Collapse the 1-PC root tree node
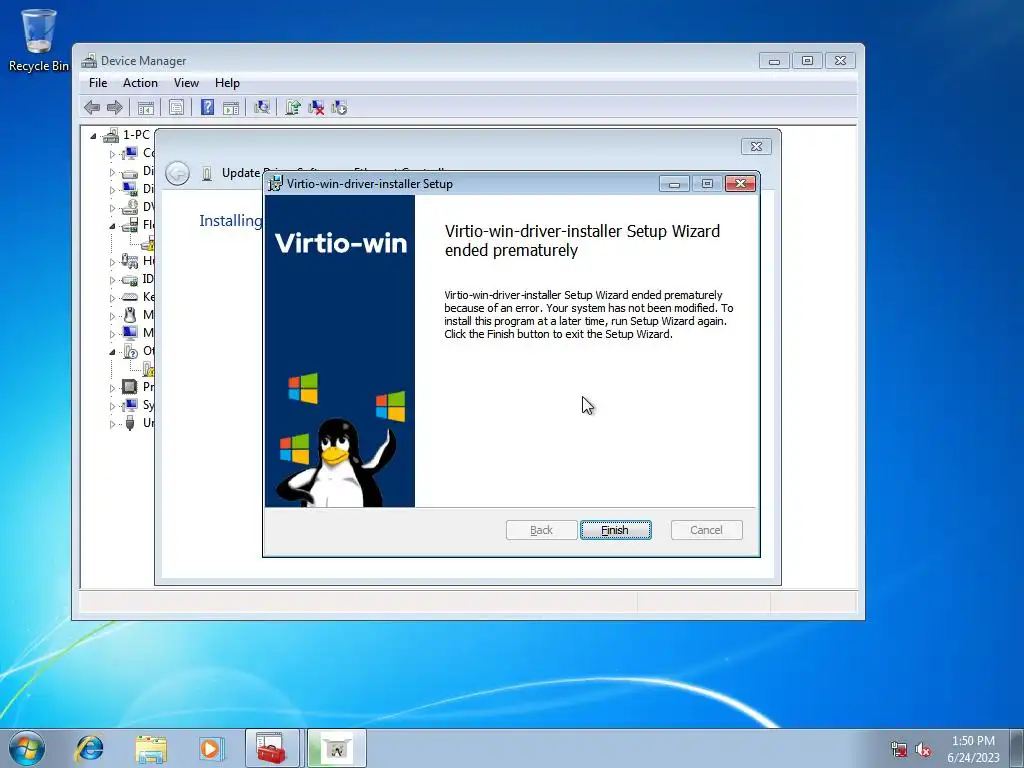The image size is (1024, 768). click(x=93, y=136)
